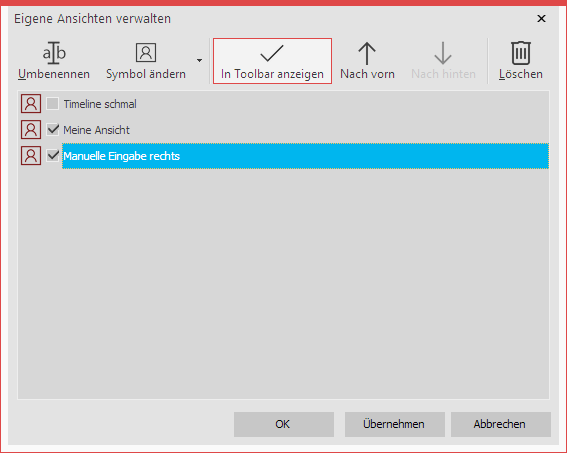
Task: Enable the Timeline schmal checkbox
Action: pyautogui.click(x=53, y=104)
